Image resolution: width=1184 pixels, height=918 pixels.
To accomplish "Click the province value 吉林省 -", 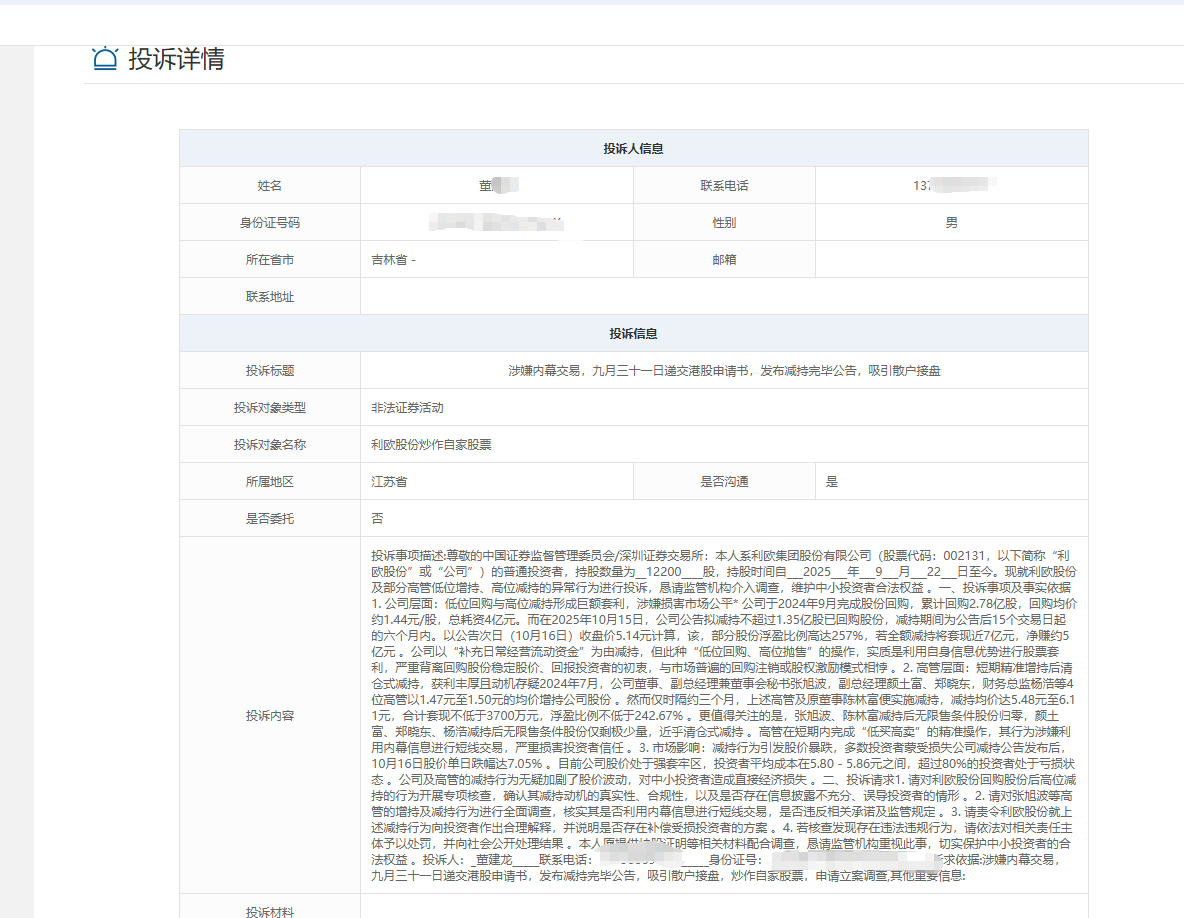I will click(393, 260).
